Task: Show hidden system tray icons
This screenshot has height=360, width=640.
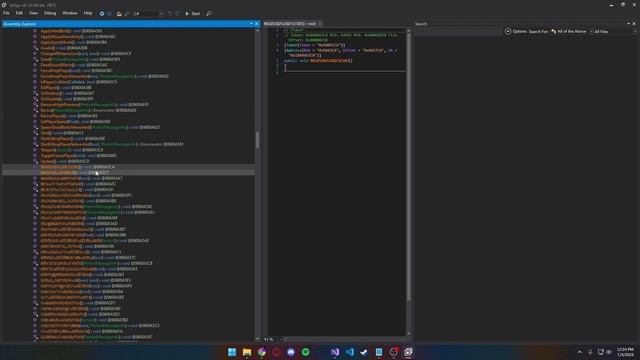Action: click(580, 352)
